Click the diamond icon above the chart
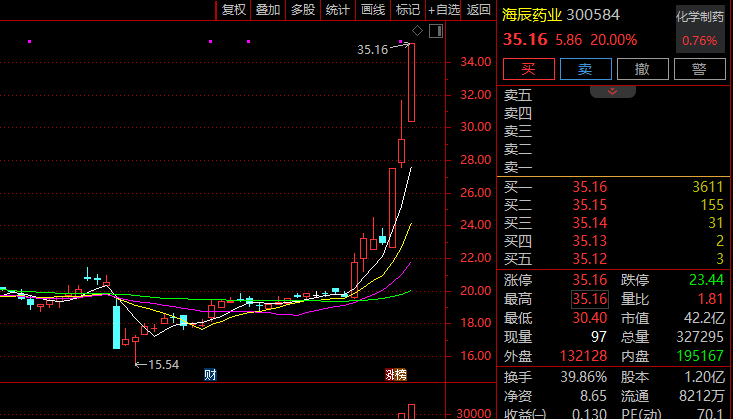The width and height of the screenshot is (733, 419). tap(417, 31)
